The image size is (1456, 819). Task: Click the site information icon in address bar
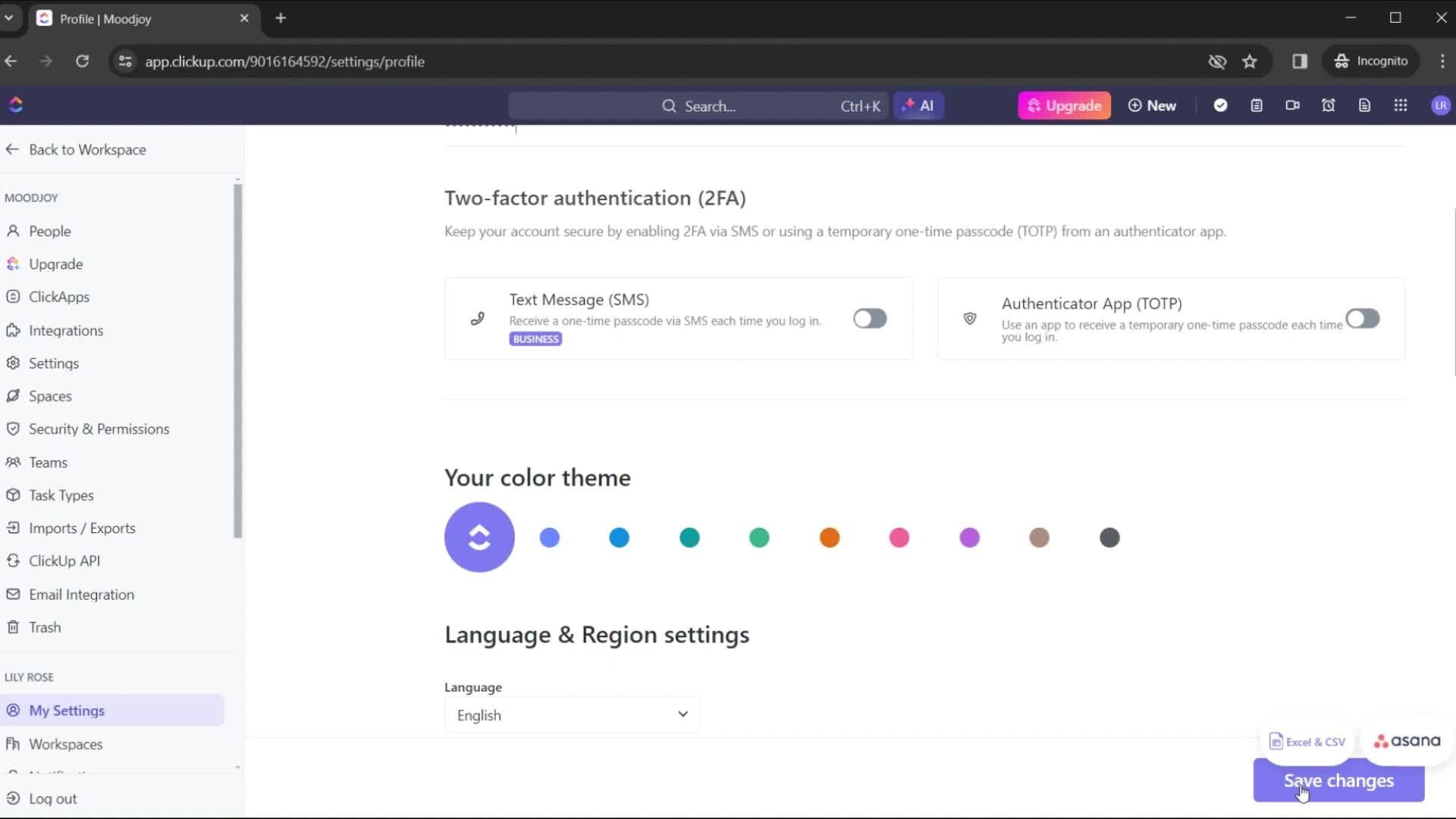coord(125,61)
